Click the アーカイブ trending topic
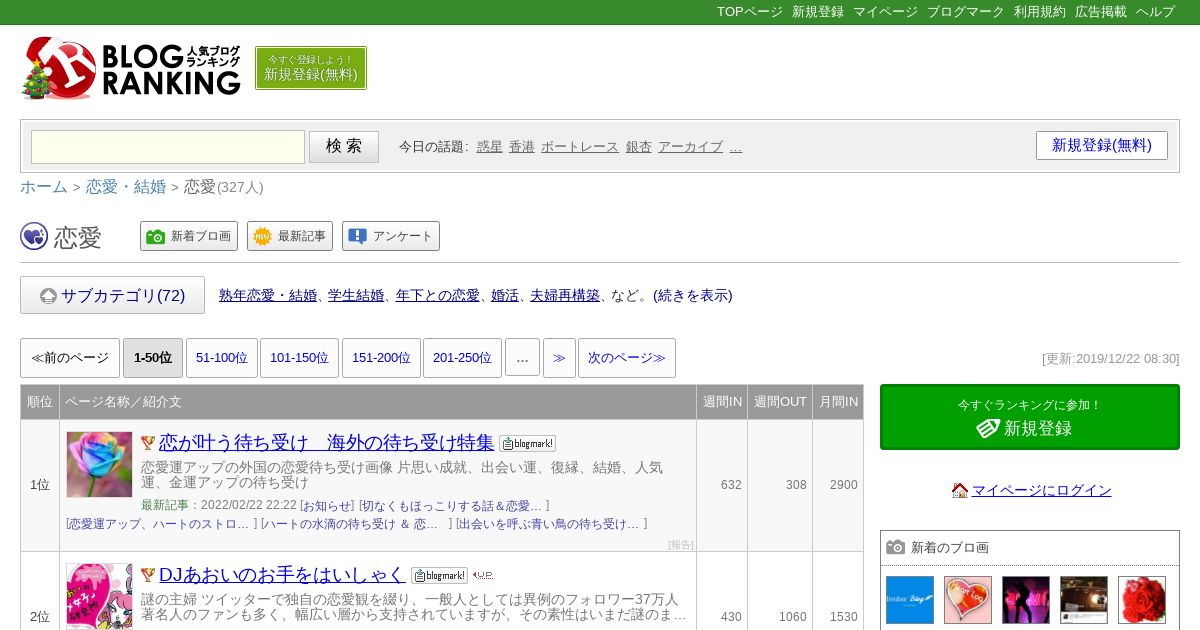The height and width of the screenshot is (630, 1200). pyautogui.click(x=690, y=146)
